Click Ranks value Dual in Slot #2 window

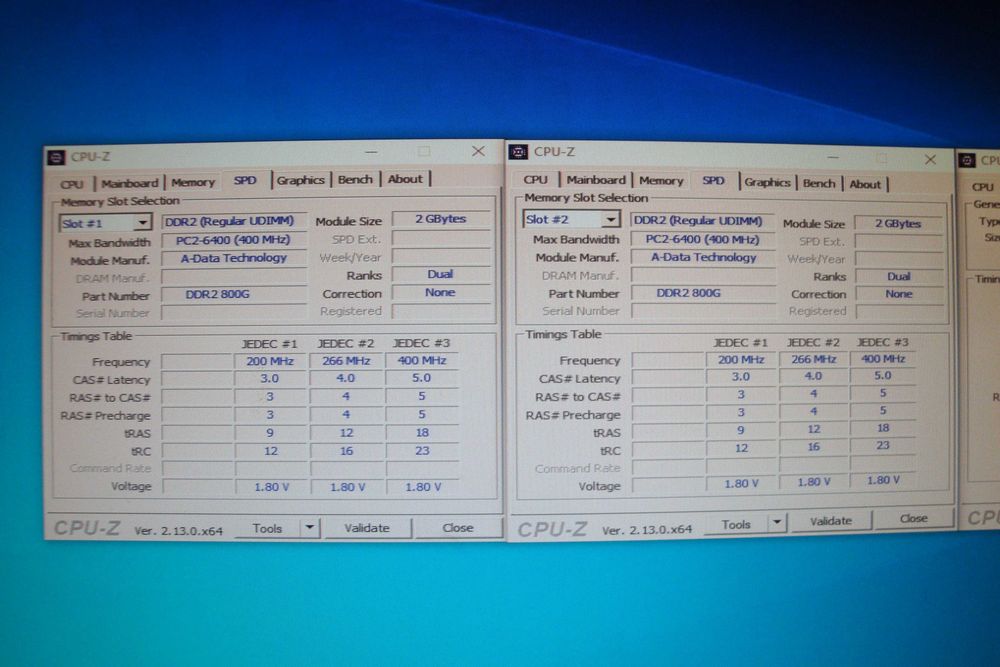click(898, 276)
